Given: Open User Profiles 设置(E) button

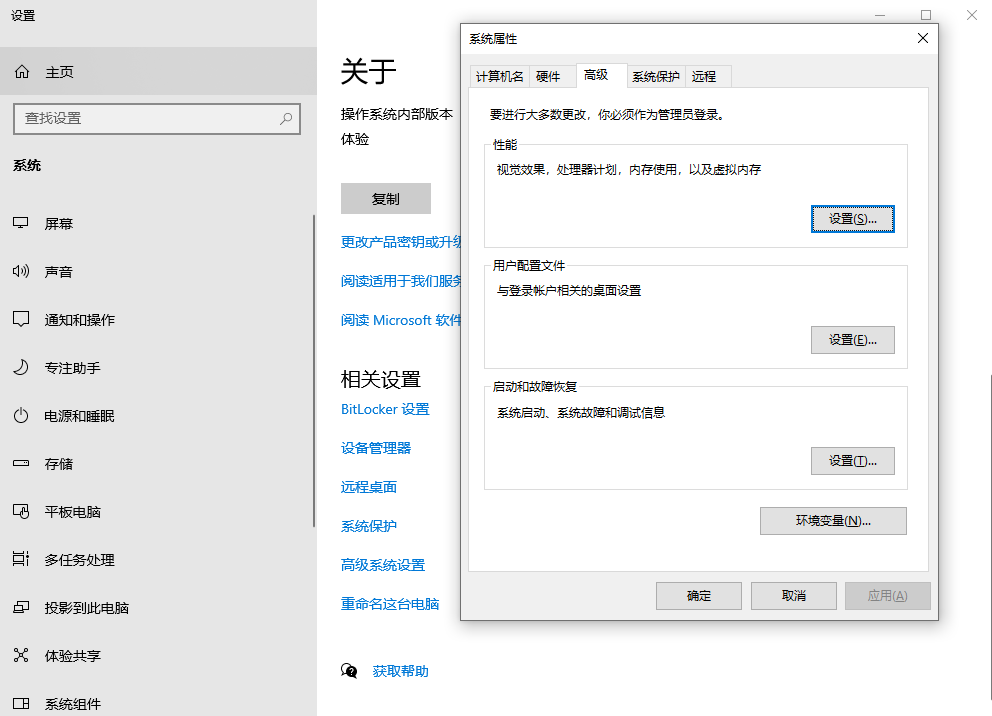Looking at the screenshot, I should pyautogui.click(x=852, y=340).
